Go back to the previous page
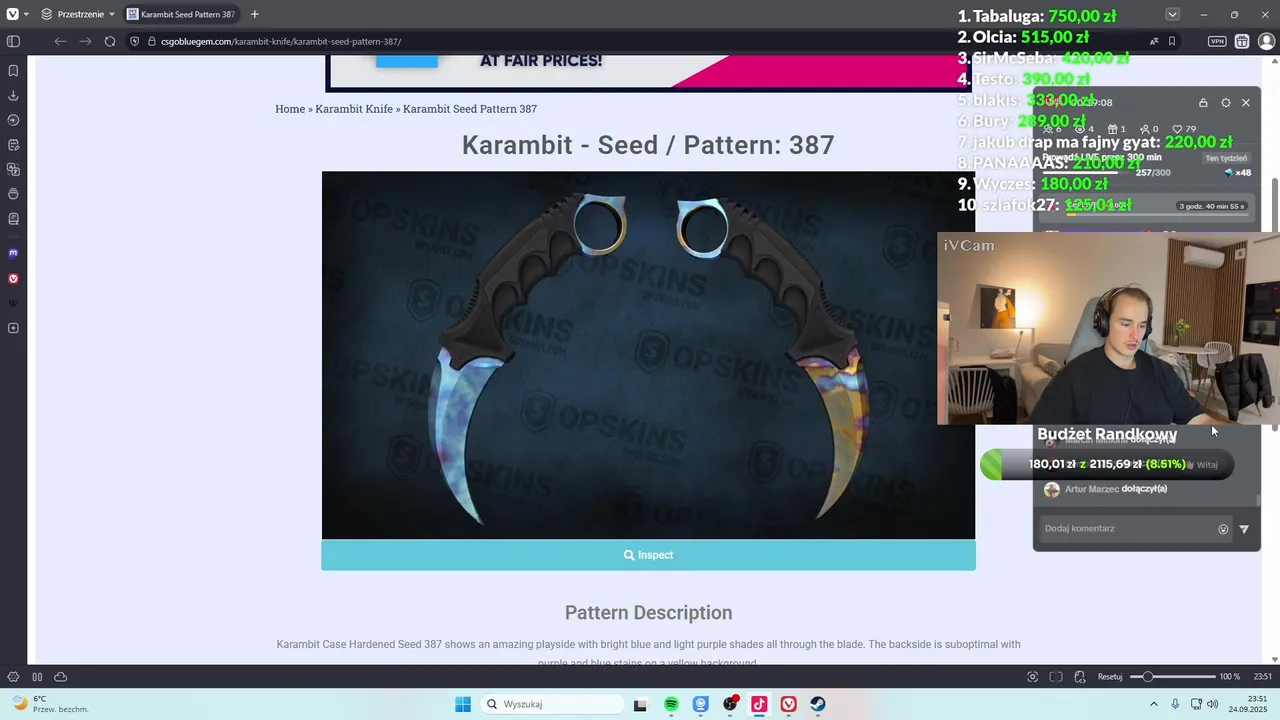Screen dimensions: 1280x720 60,41
